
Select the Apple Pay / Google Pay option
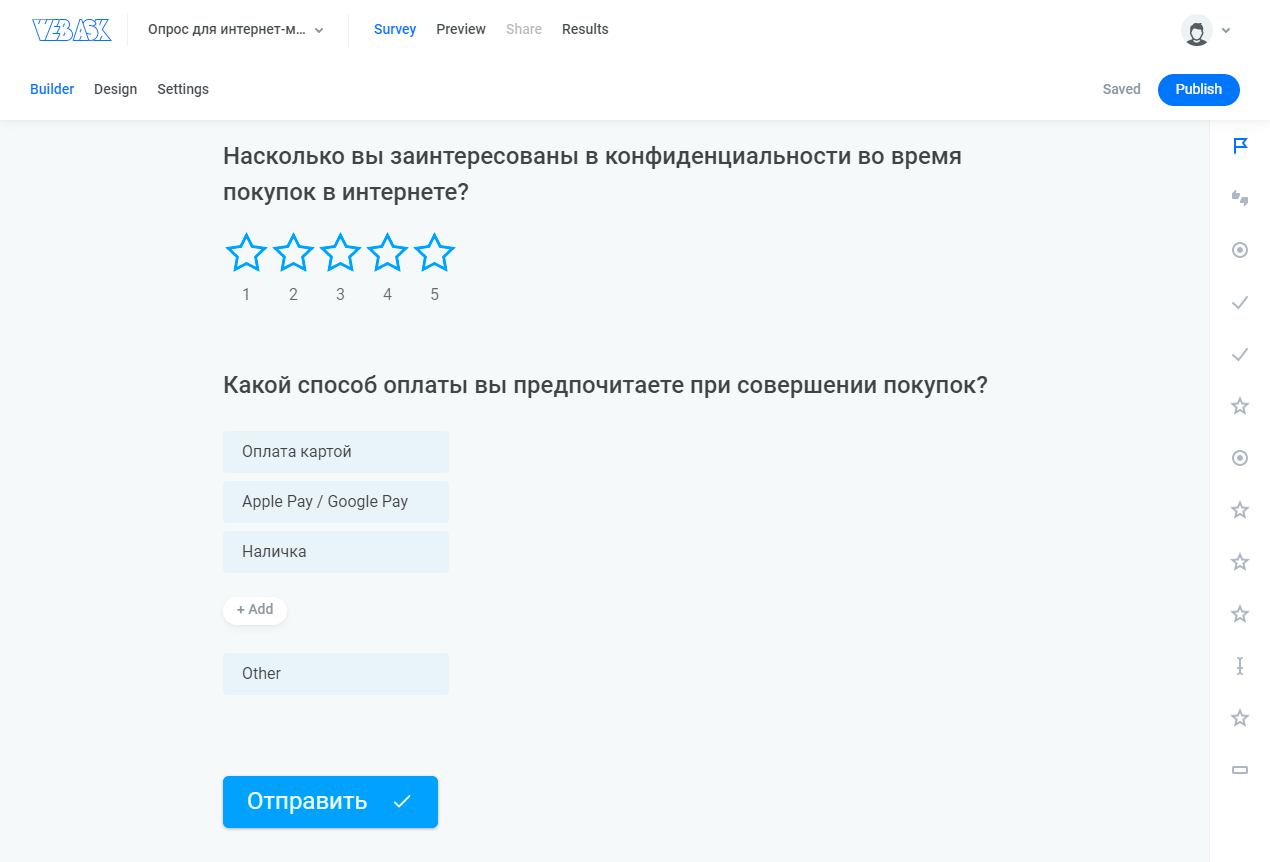[335, 501]
